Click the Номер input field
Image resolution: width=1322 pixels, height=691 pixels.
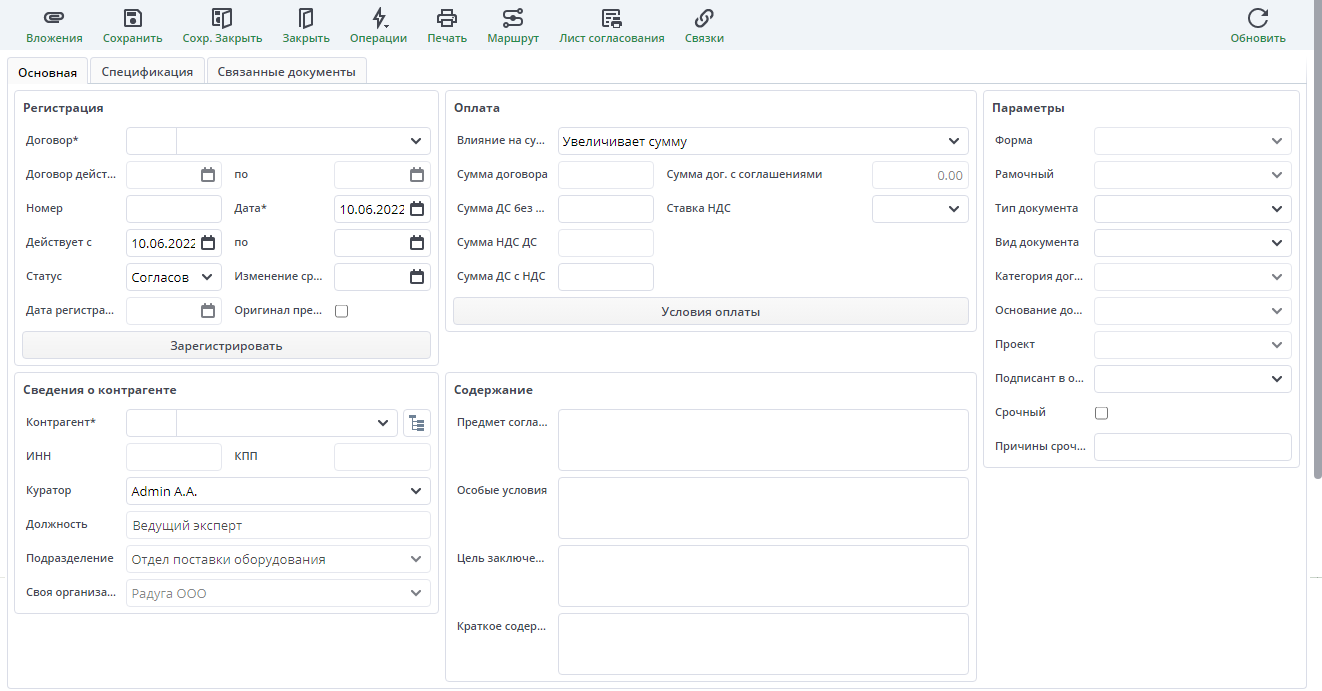pos(174,209)
